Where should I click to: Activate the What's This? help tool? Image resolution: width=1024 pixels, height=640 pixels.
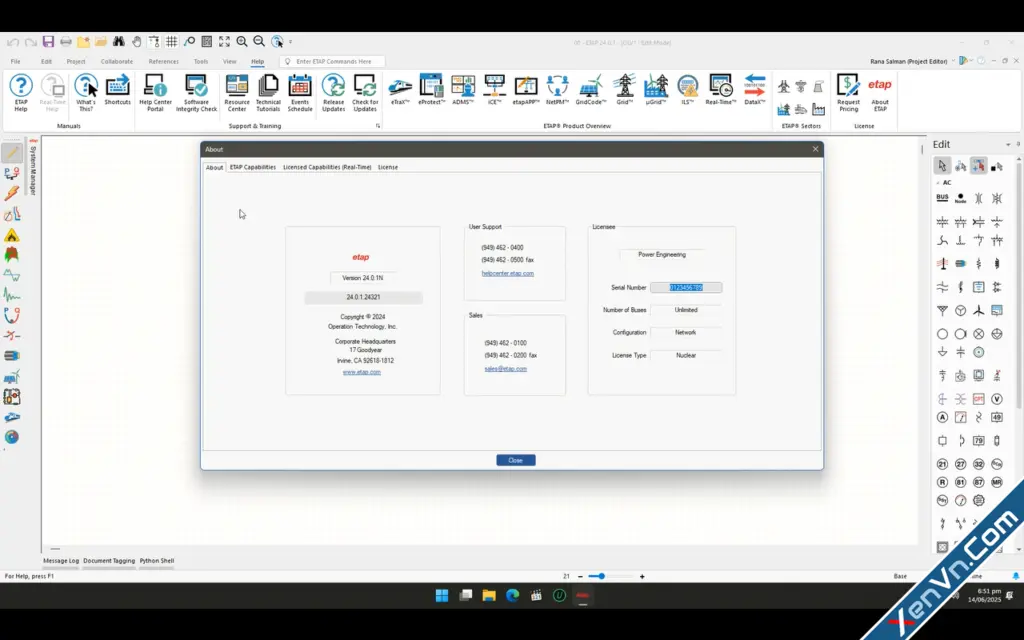pos(86,93)
